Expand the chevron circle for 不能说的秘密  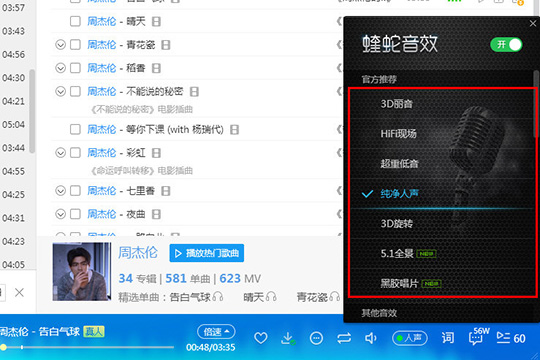click(x=60, y=91)
